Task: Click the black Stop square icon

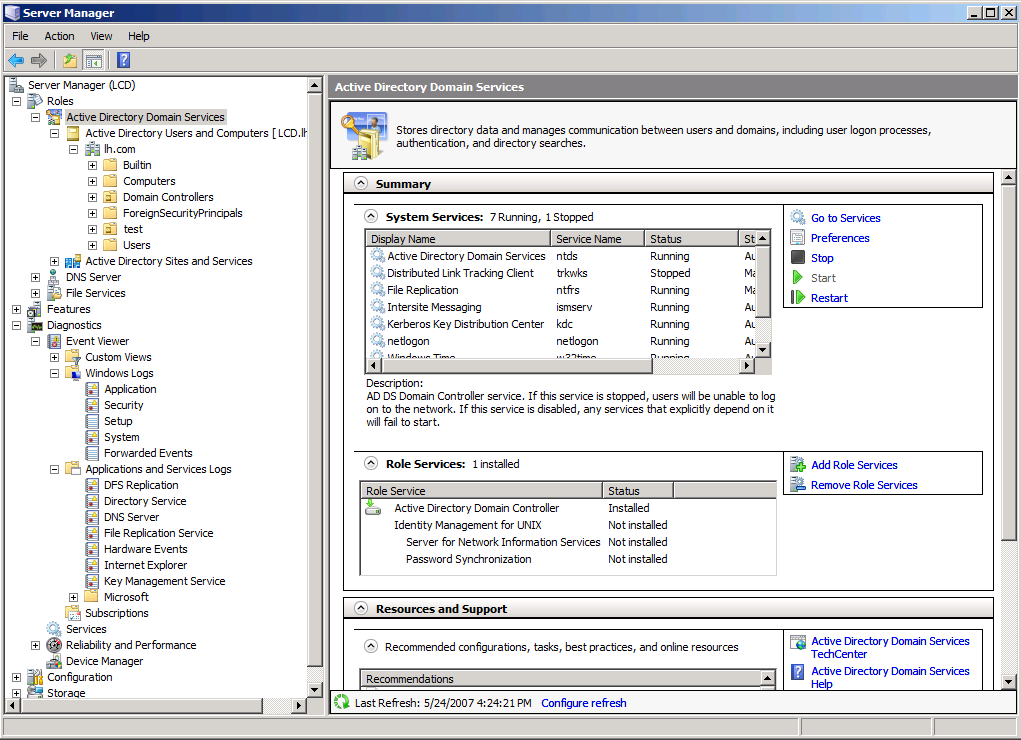Action: 798,257
